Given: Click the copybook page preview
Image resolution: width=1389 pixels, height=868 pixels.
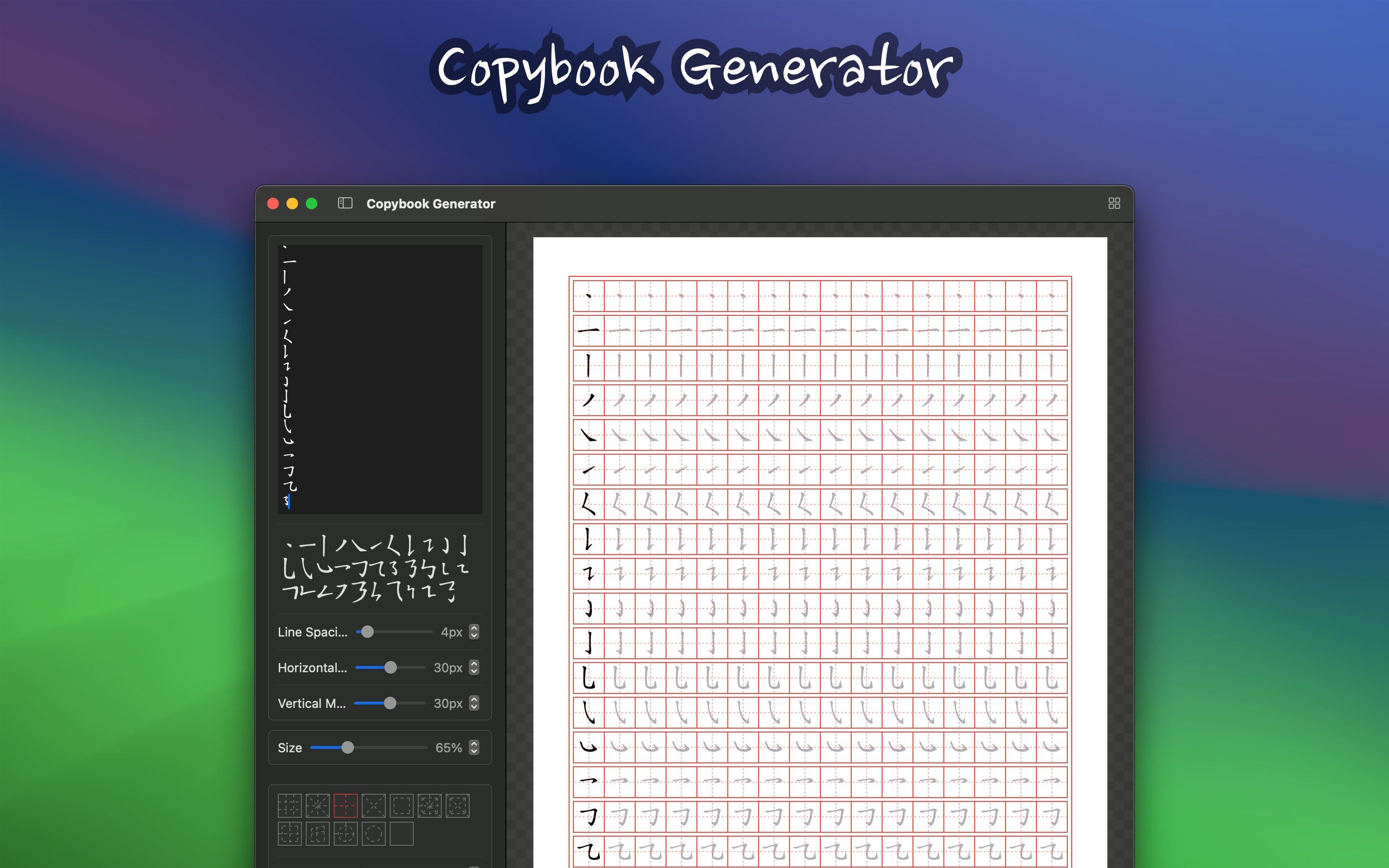Looking at the screenshot, I should 819,552.
